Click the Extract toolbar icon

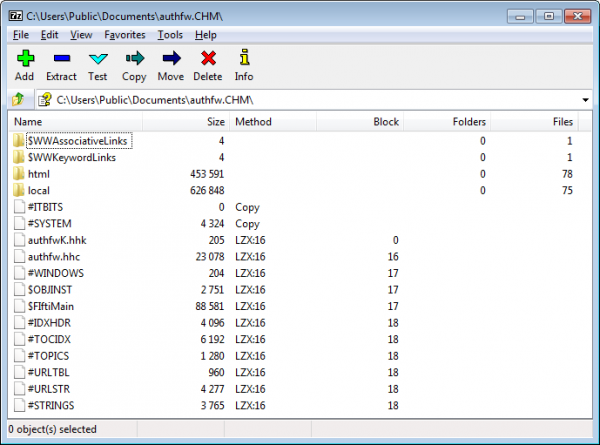click(x=62, y=58)
